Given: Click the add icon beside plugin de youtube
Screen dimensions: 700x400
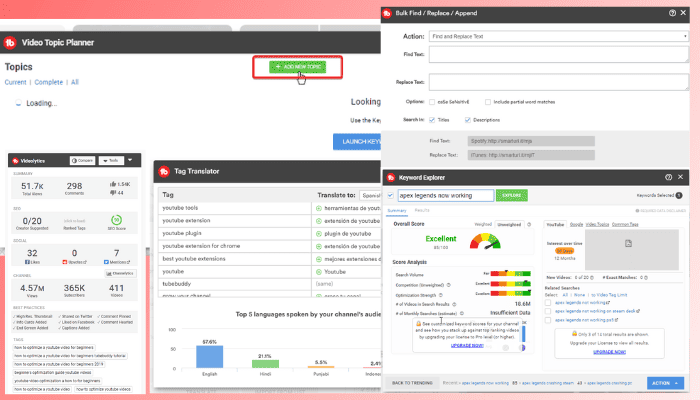Looking at the screenshot, I should (319, 233).
